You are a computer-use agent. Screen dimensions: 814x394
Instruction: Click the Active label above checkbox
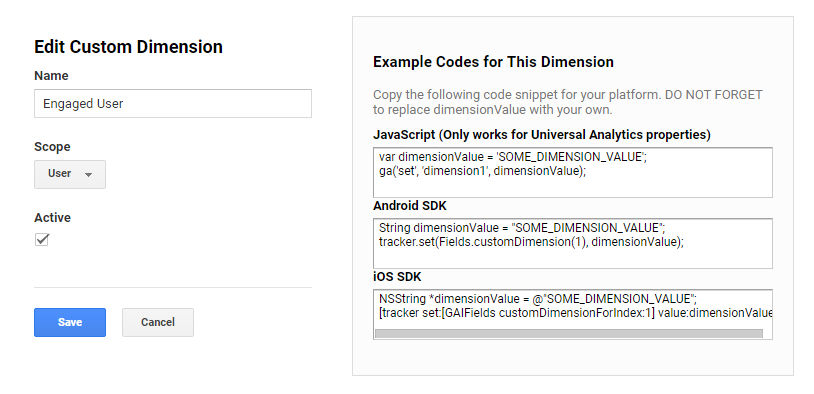(52, 218)
